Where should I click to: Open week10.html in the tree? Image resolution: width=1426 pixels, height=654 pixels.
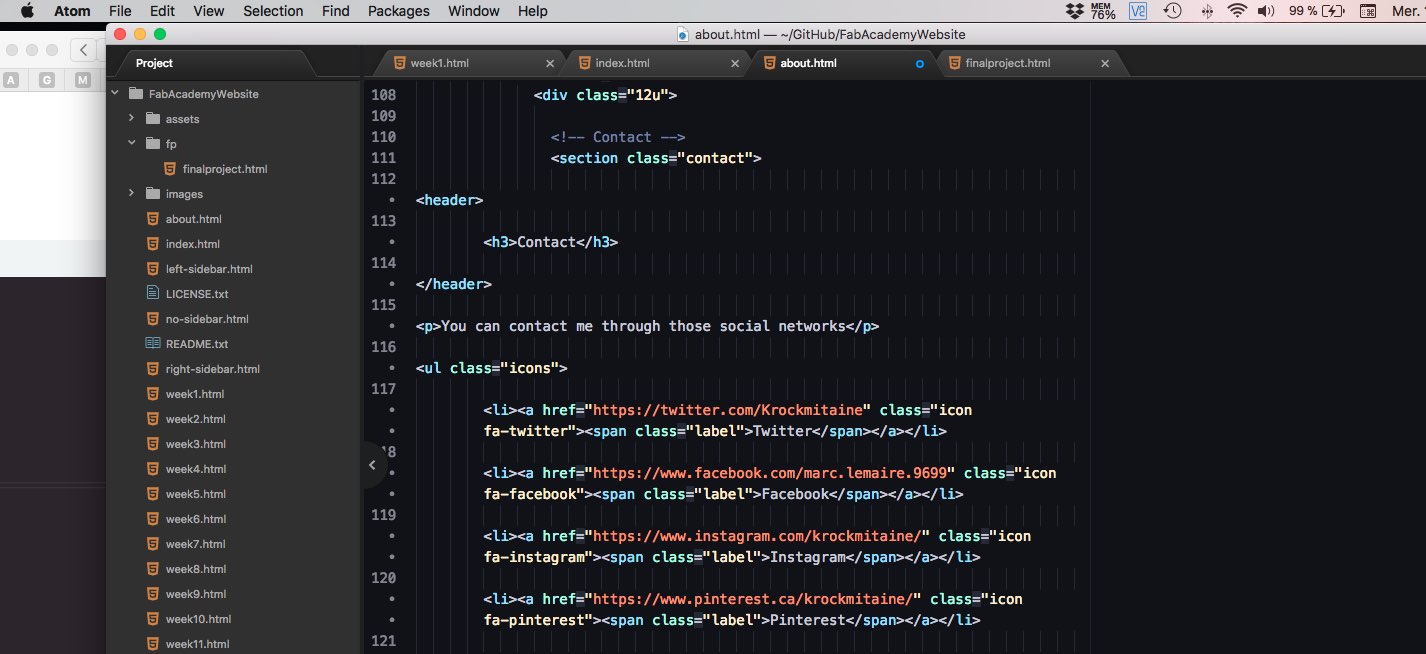coord(198,619)
